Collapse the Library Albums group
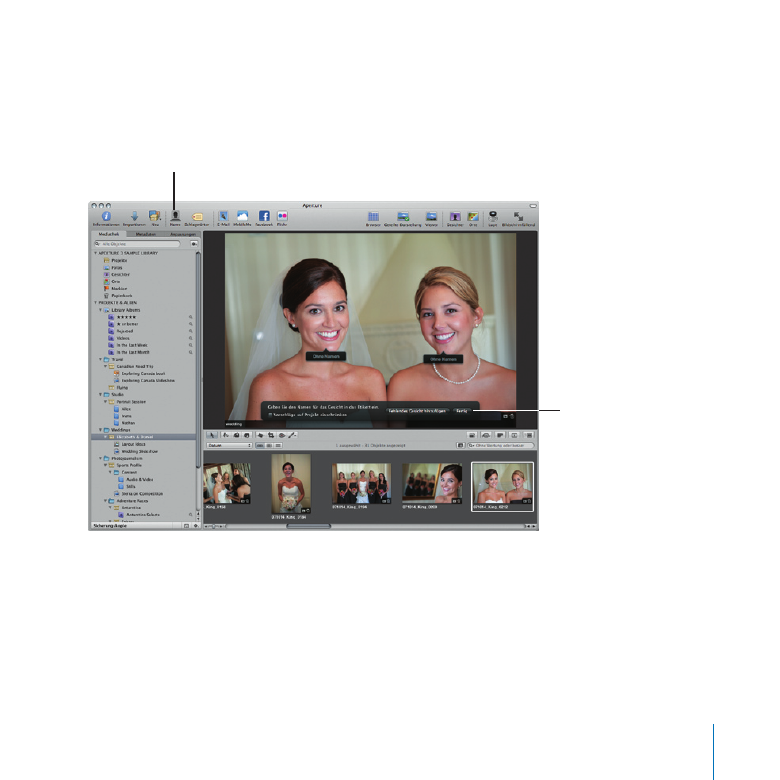This screenshot has width=780, height=780. point(100,310)
